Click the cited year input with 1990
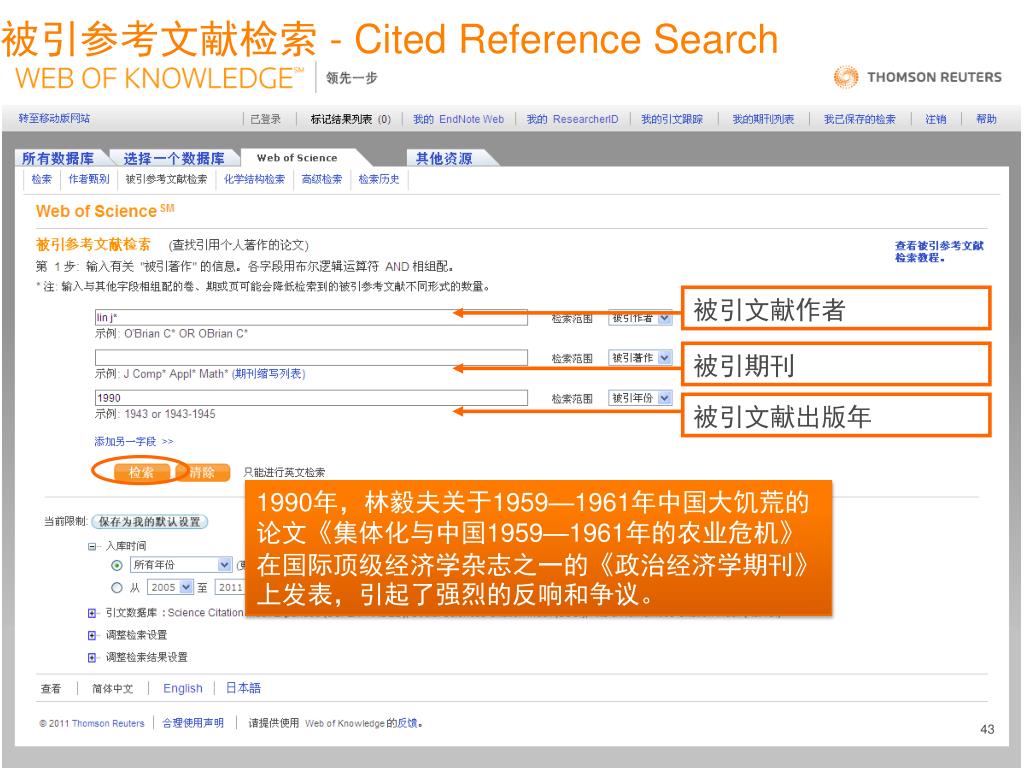 311,398
